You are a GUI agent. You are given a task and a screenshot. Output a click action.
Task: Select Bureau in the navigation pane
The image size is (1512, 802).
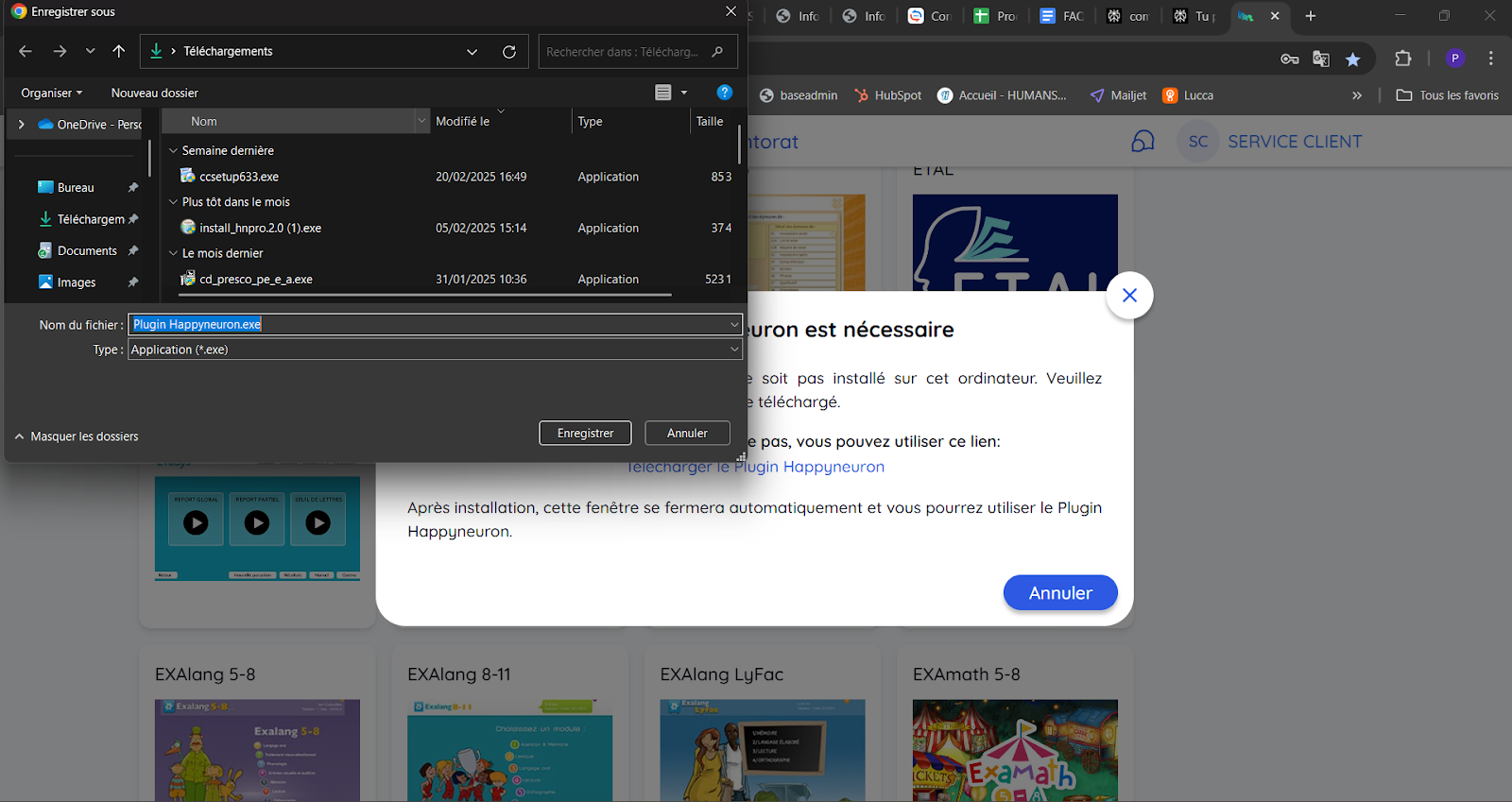[76, 188]
